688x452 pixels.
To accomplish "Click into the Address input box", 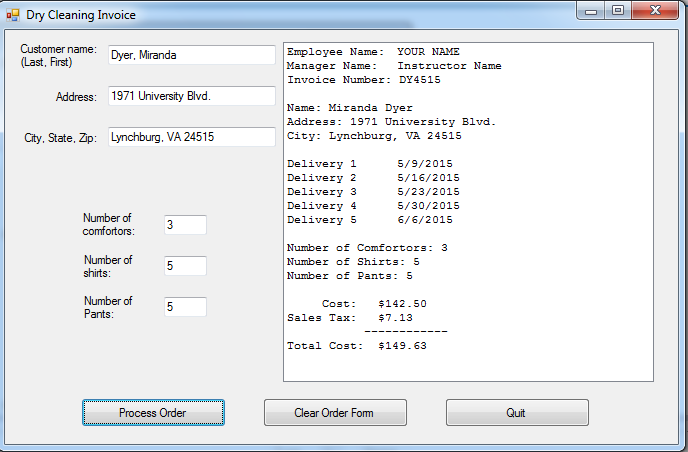I will pos(190,96).
